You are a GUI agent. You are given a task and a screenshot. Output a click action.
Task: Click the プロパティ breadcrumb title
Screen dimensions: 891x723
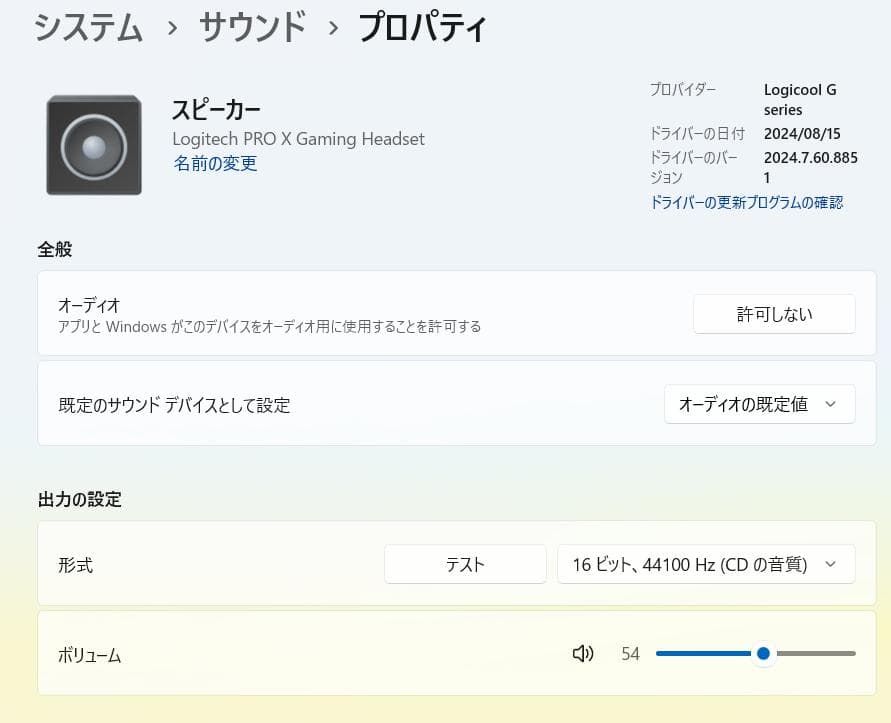(423, 27)
